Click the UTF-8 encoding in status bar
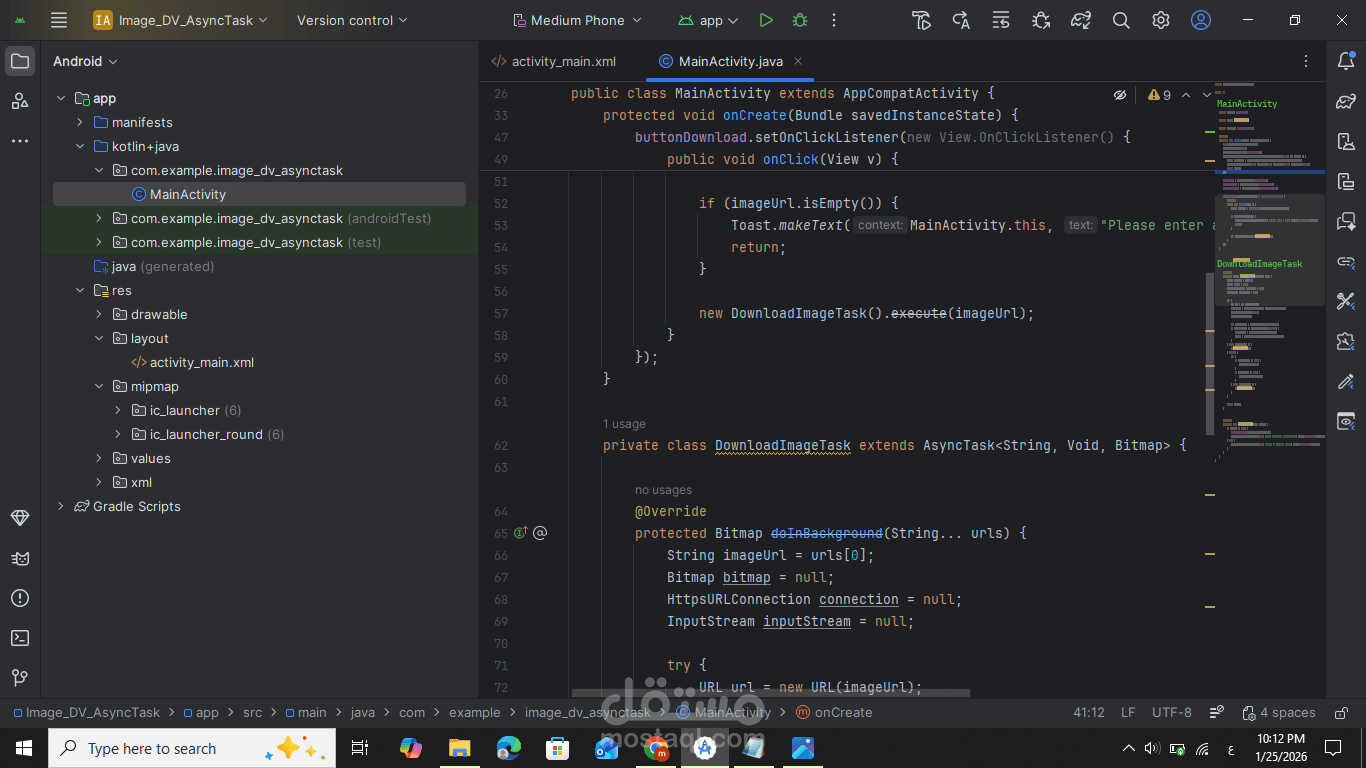 [x=1171, y=713]
